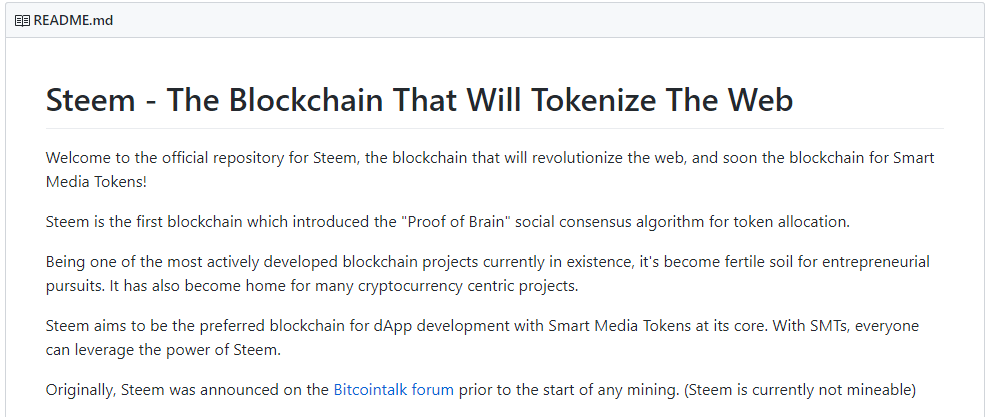Click the "cryptocurrency centric projects" text
This screenshot has width=990, height=417.
pos(468,286)
